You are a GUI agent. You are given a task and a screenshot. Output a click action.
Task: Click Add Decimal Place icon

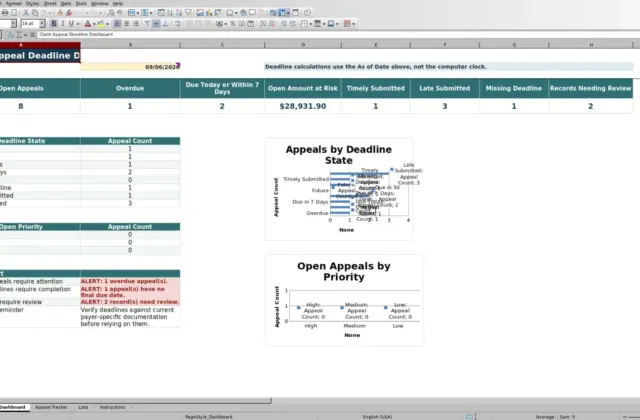click(x=263, y=24)
